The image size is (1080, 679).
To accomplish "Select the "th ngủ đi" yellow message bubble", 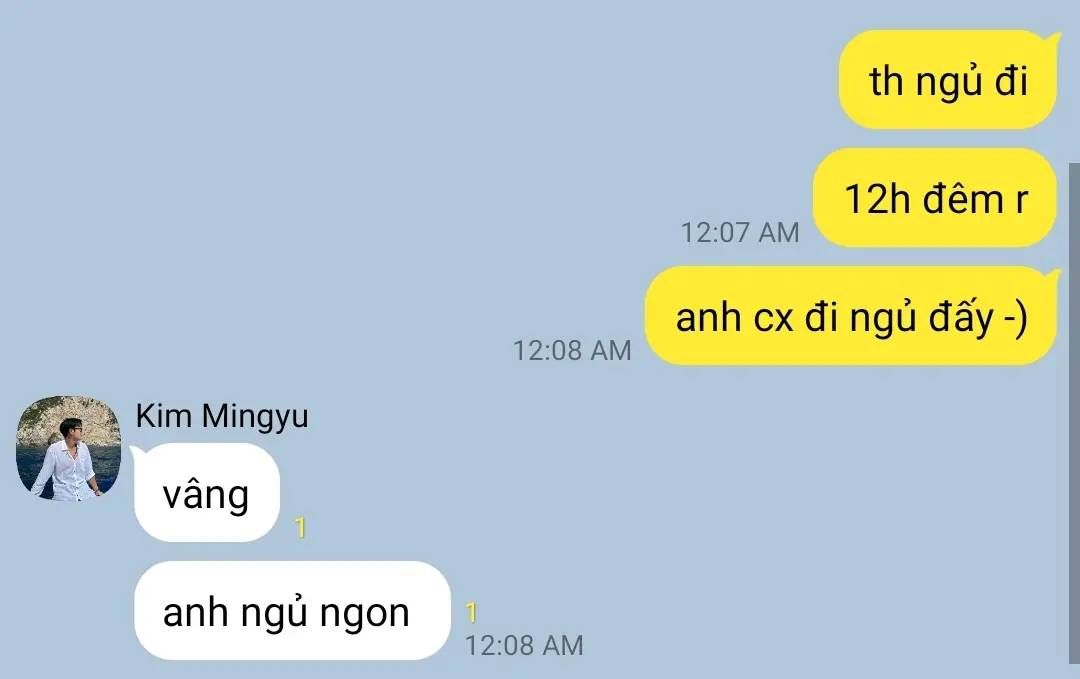I will pyautogui.click(x=948, y=80).
